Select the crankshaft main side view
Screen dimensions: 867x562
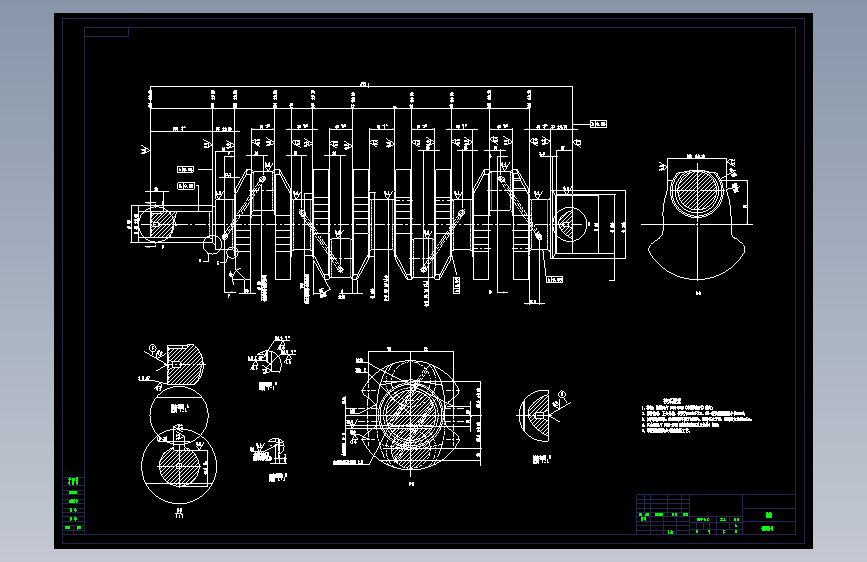point(378,195)
